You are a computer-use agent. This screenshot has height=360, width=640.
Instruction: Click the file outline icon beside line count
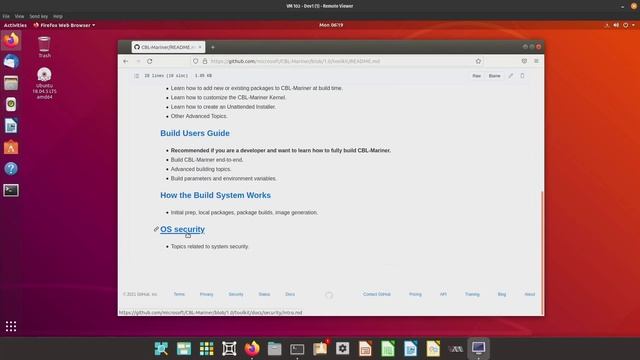pyautogui.click(x=137, y=76)
